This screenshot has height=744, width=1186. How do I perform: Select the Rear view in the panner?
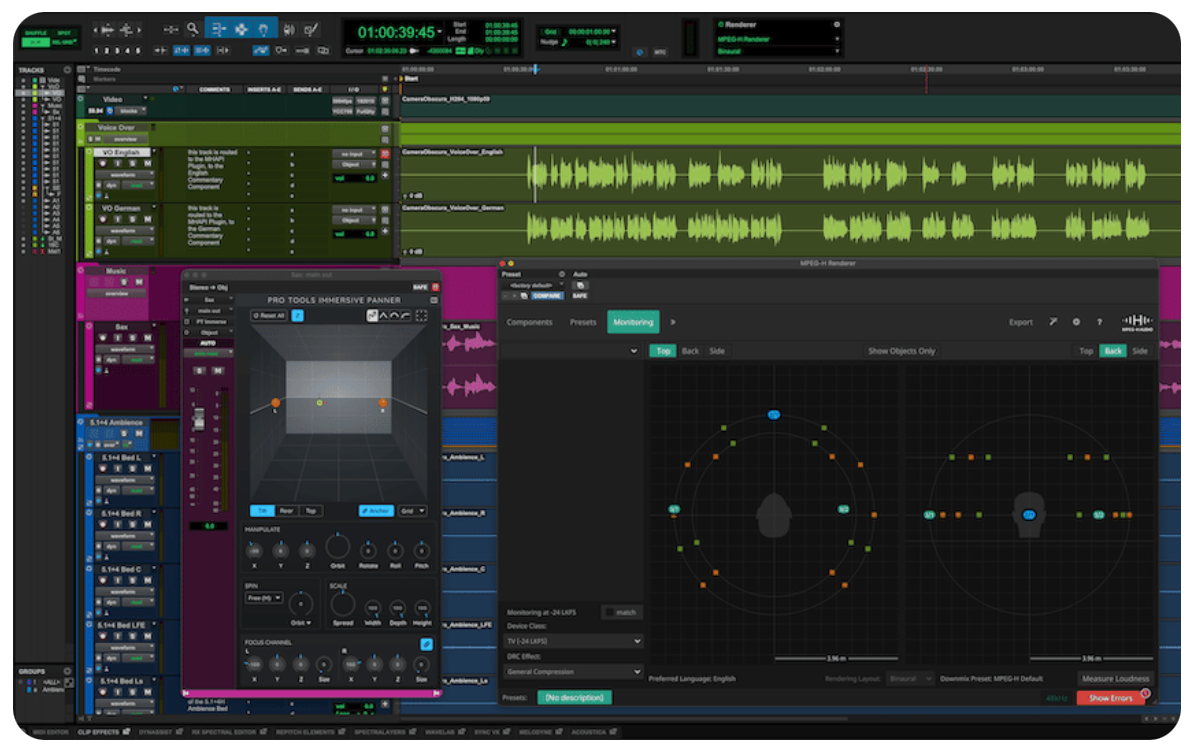(287, 511)
